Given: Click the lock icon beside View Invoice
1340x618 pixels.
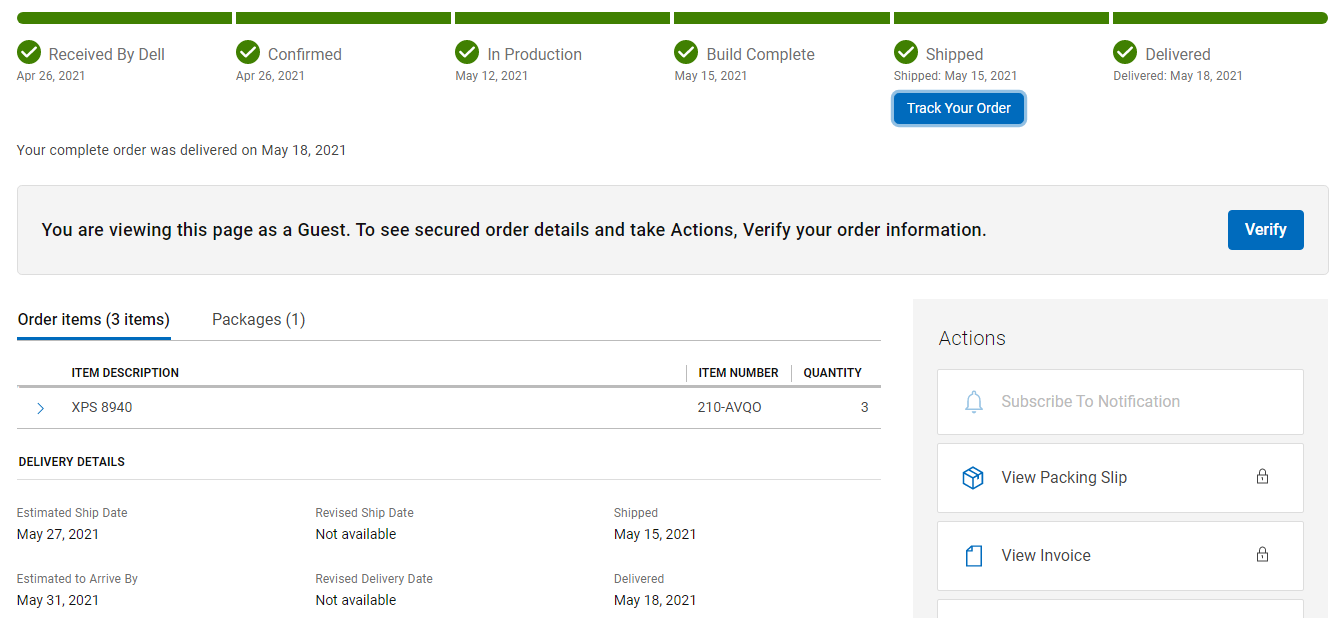Looking at the screenshot, I should [1262, 555].
